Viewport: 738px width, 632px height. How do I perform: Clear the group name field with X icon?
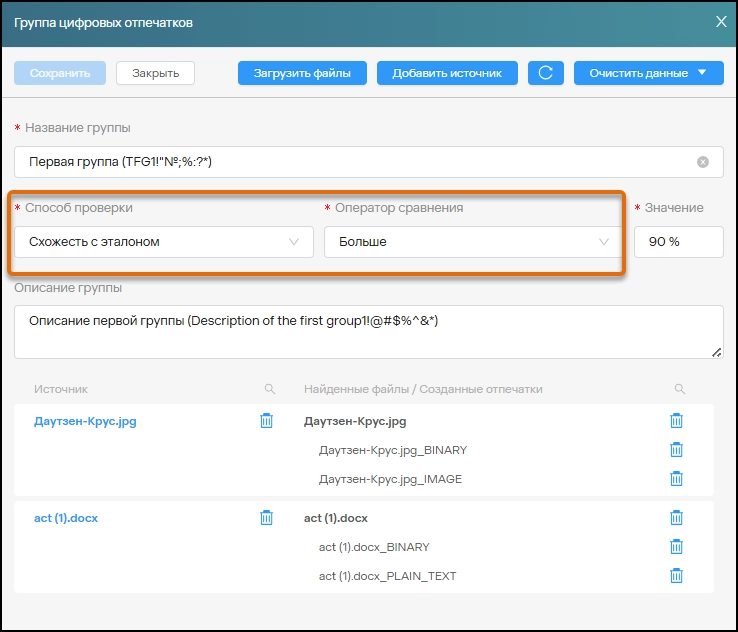click(x=703, y=162)
